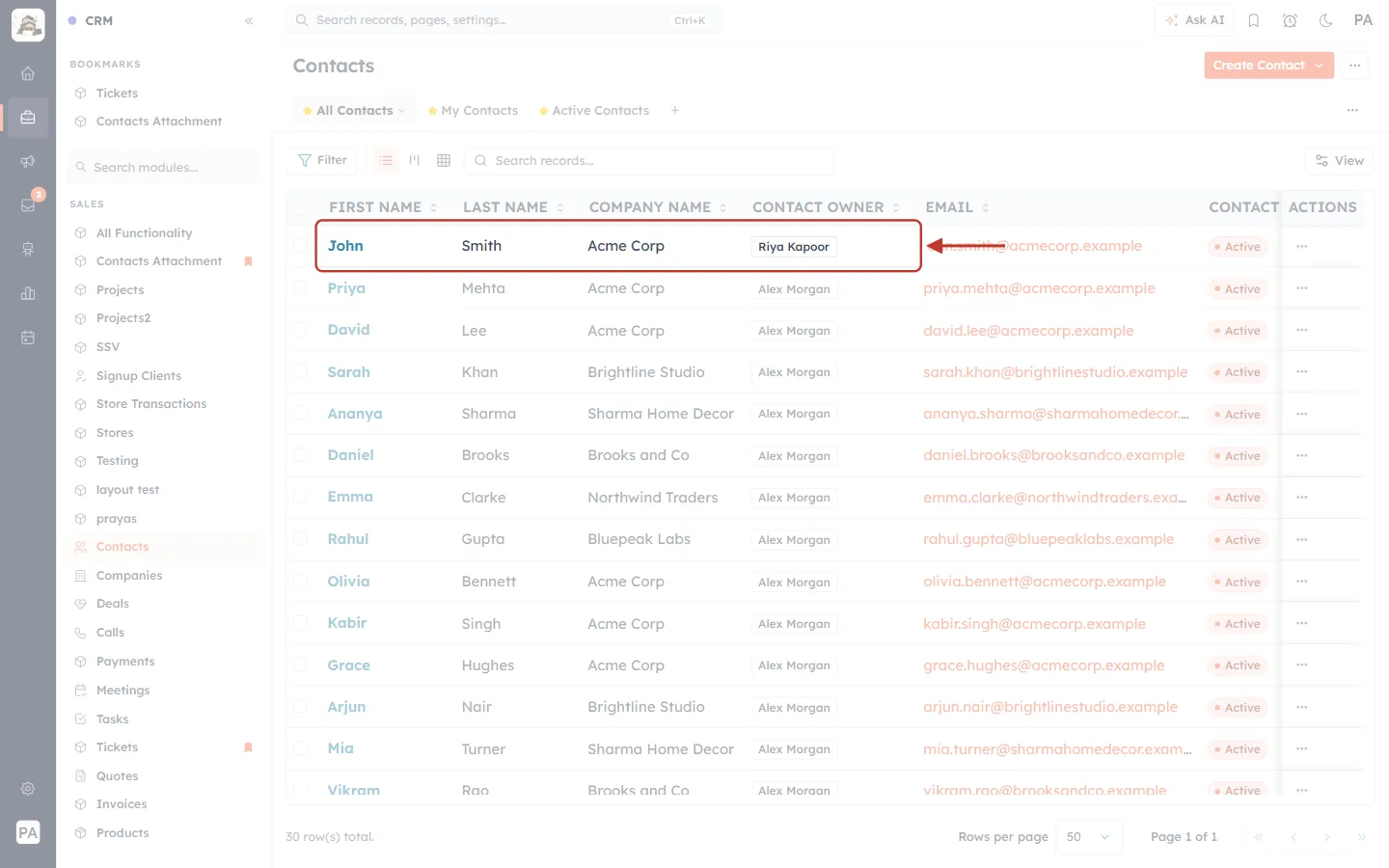1389x868 pixels.
Task: Switch to the Active Contacts tab
Action: coord(593,111)
